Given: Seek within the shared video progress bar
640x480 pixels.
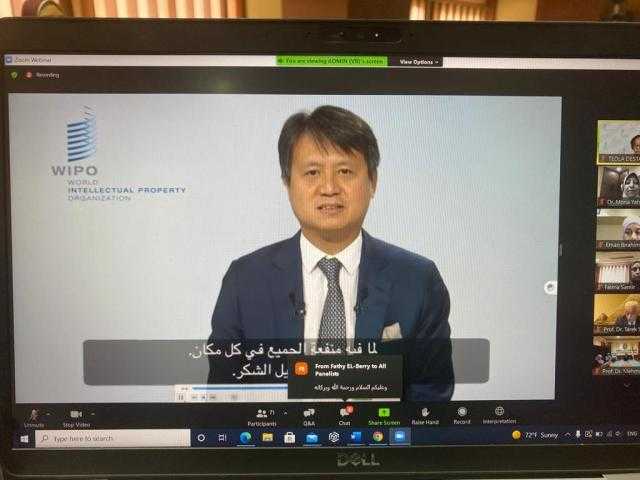Looking at the screenshot, I should pos(240,389).
